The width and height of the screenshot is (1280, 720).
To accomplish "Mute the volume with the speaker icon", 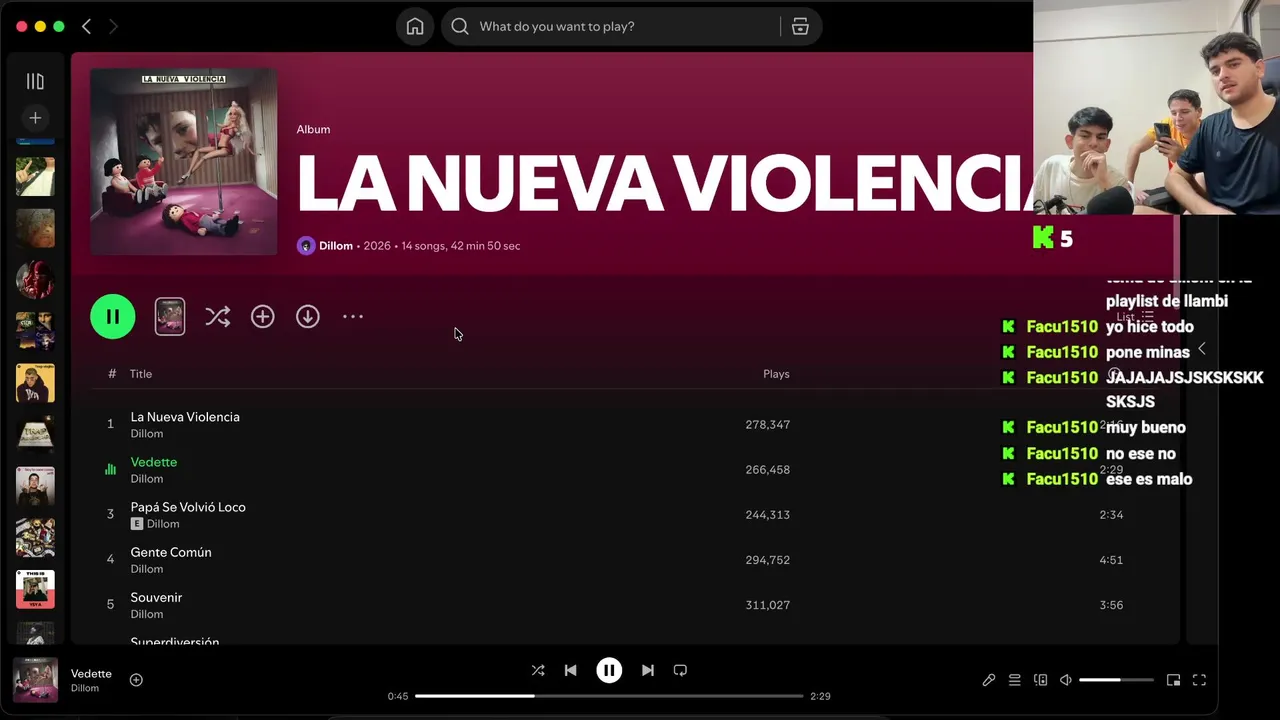I will [1066, 680].
